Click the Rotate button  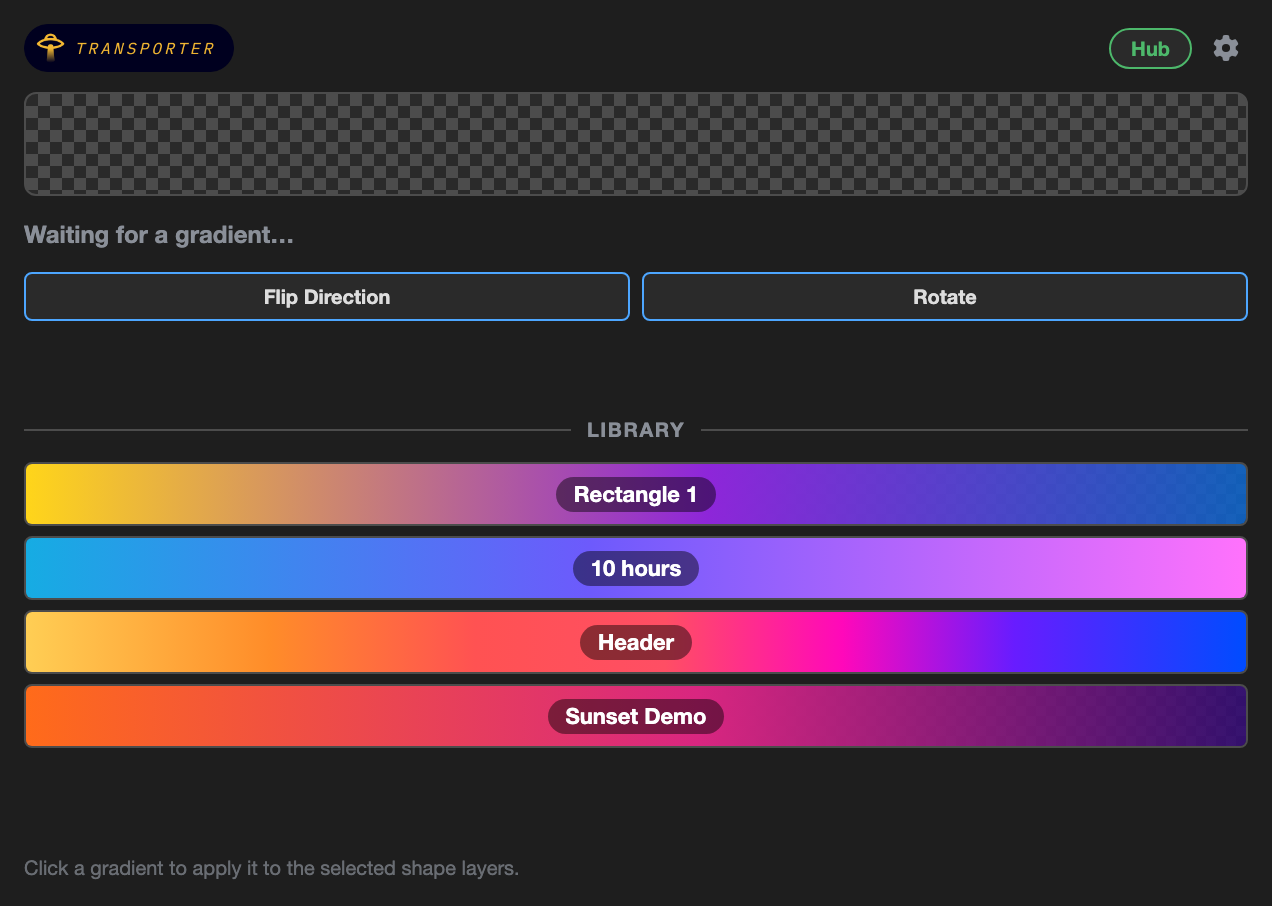coord(945,297)
